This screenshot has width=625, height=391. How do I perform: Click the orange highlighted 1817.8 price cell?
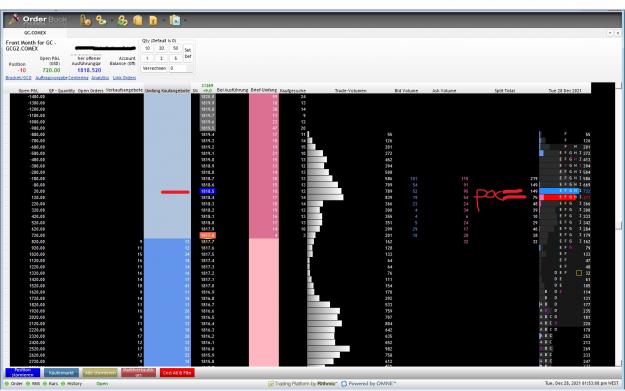207,236
